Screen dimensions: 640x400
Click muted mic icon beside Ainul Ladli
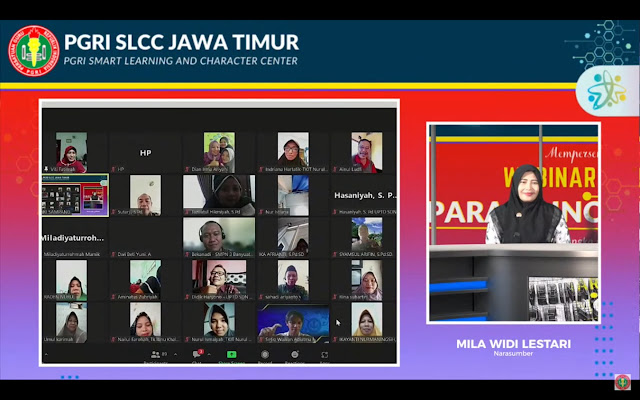(x=335, y=169)
